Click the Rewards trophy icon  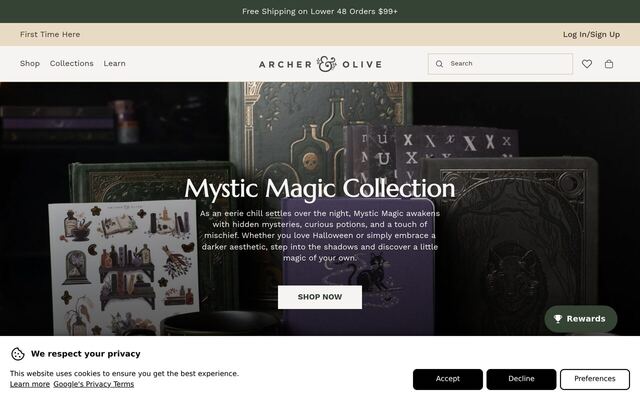(558, 319)
